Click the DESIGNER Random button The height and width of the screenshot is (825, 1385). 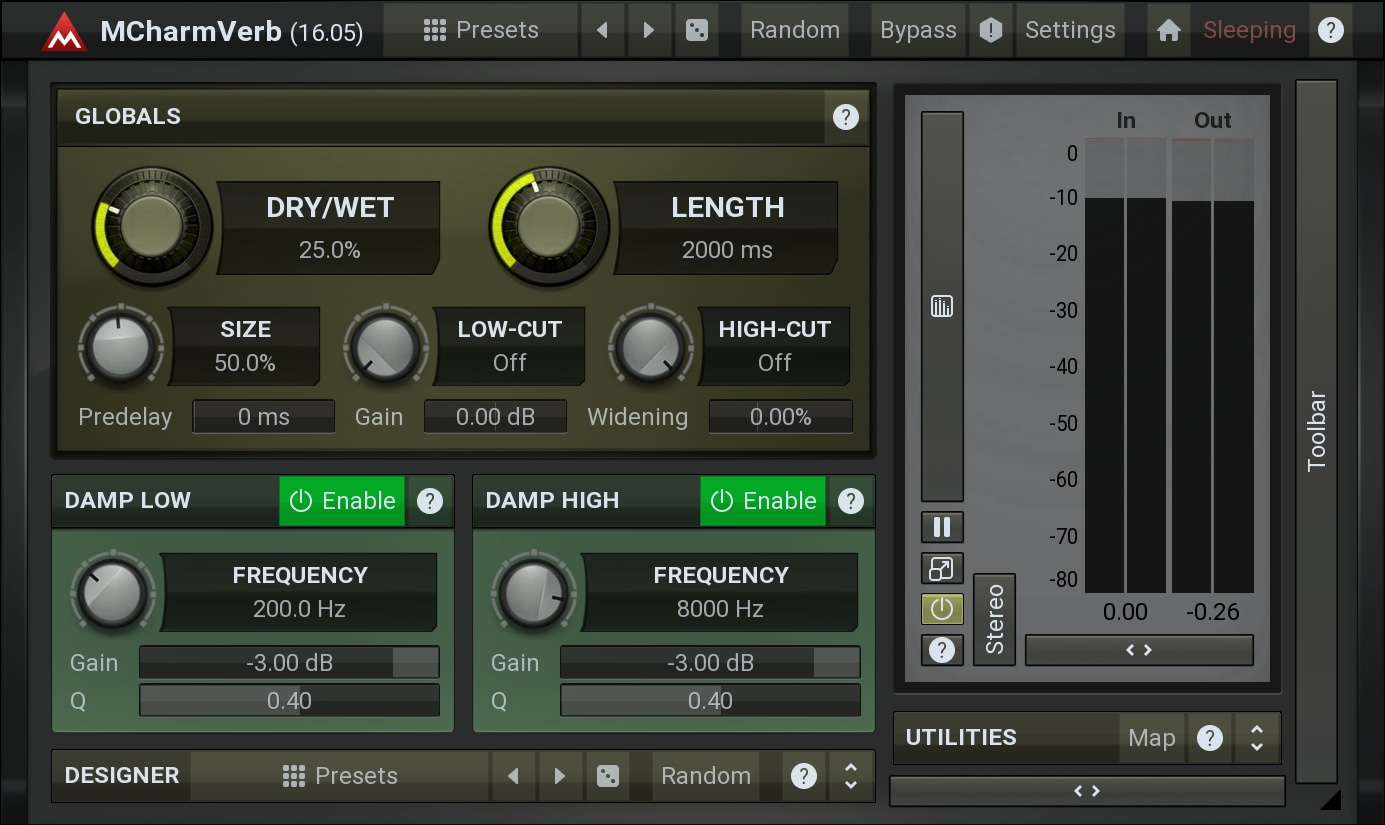click(x=706, y=776)
